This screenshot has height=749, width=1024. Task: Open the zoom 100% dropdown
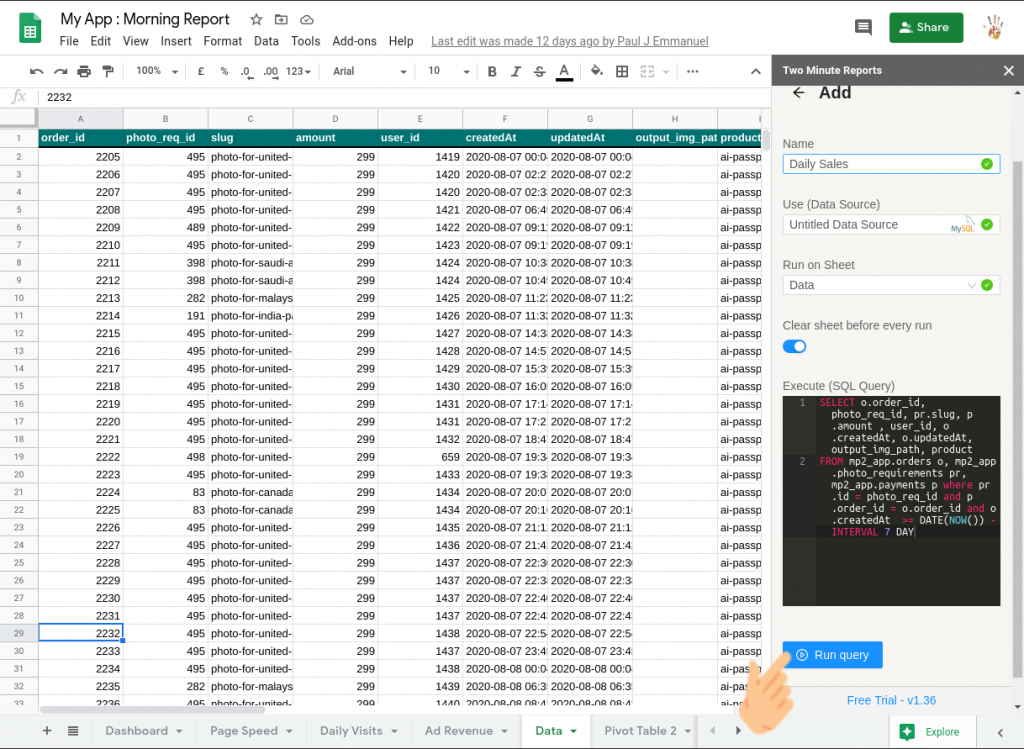click(x=157, y=71)
